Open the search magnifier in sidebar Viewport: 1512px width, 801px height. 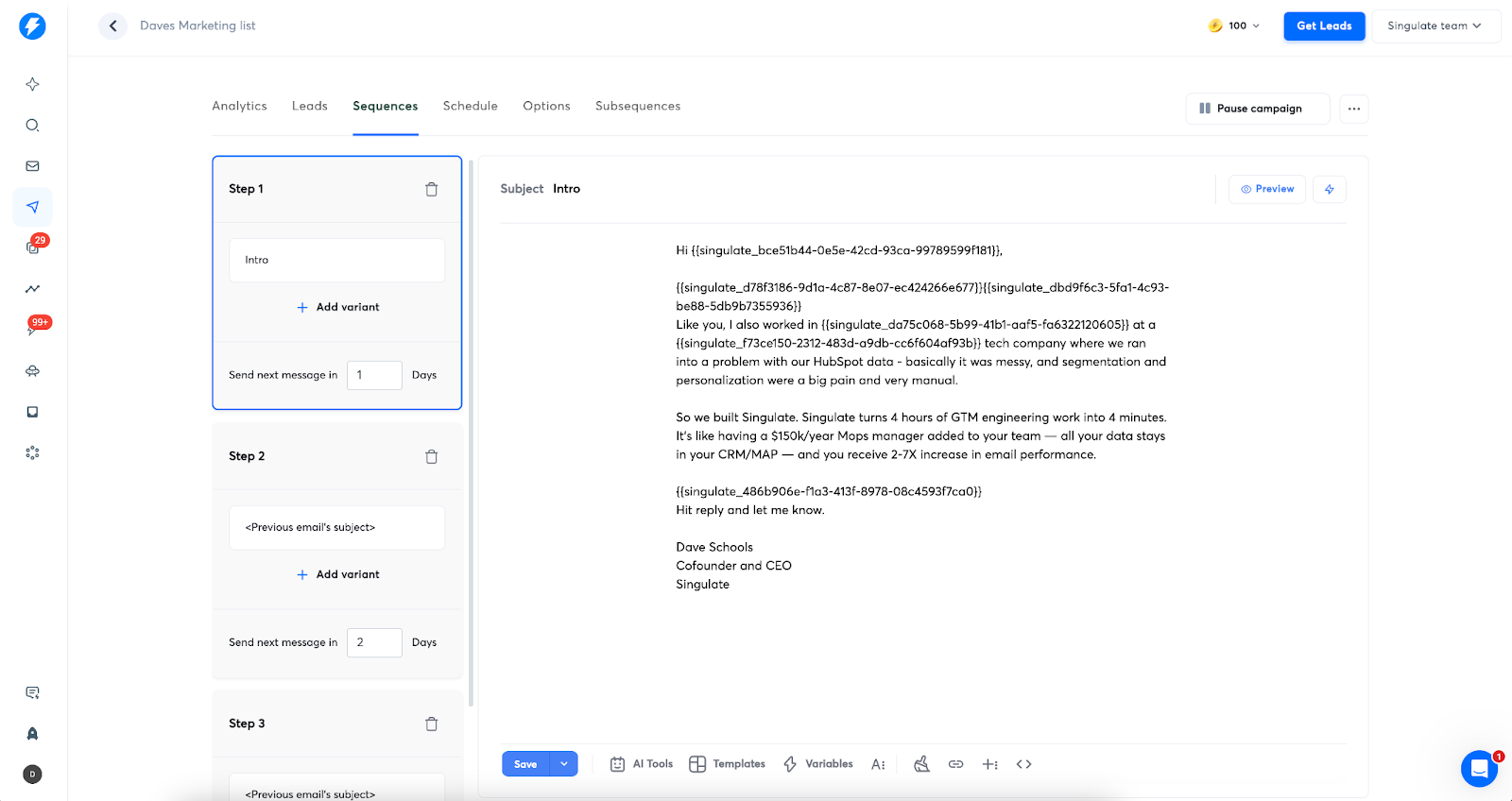[x=32, y=125]
